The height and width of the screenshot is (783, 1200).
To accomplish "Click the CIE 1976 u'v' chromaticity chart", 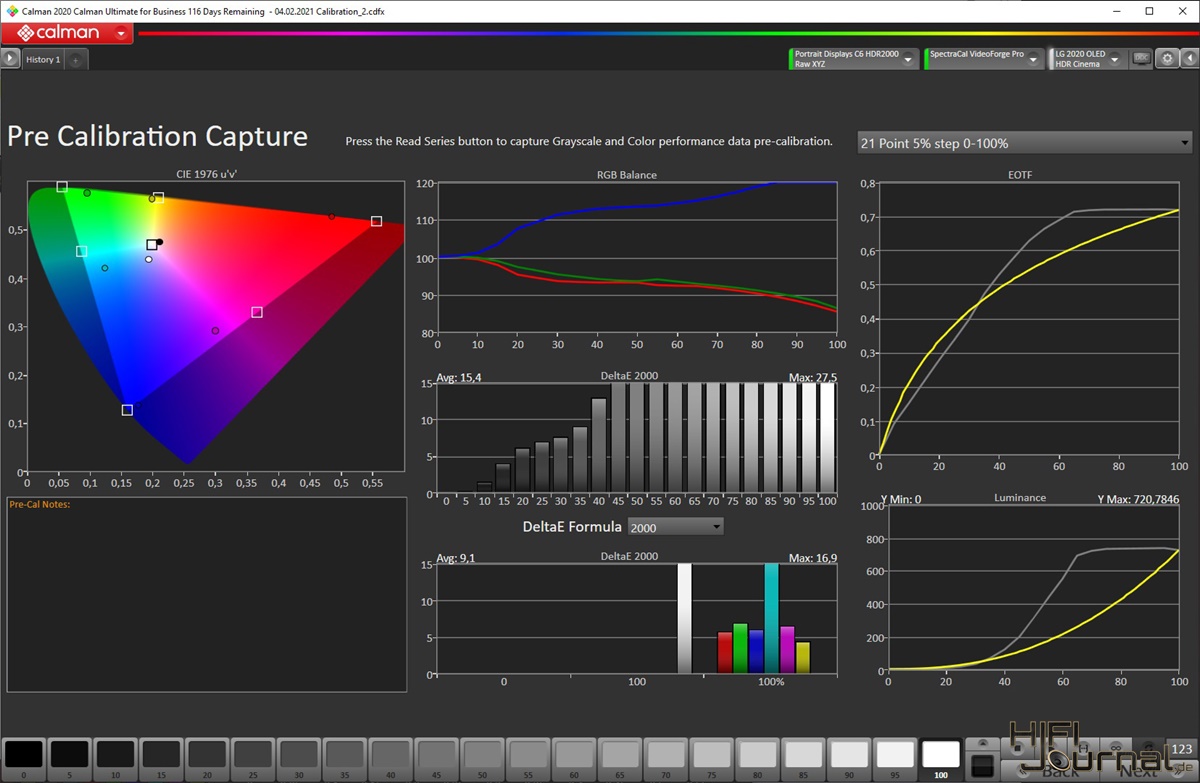I will 215,327.
